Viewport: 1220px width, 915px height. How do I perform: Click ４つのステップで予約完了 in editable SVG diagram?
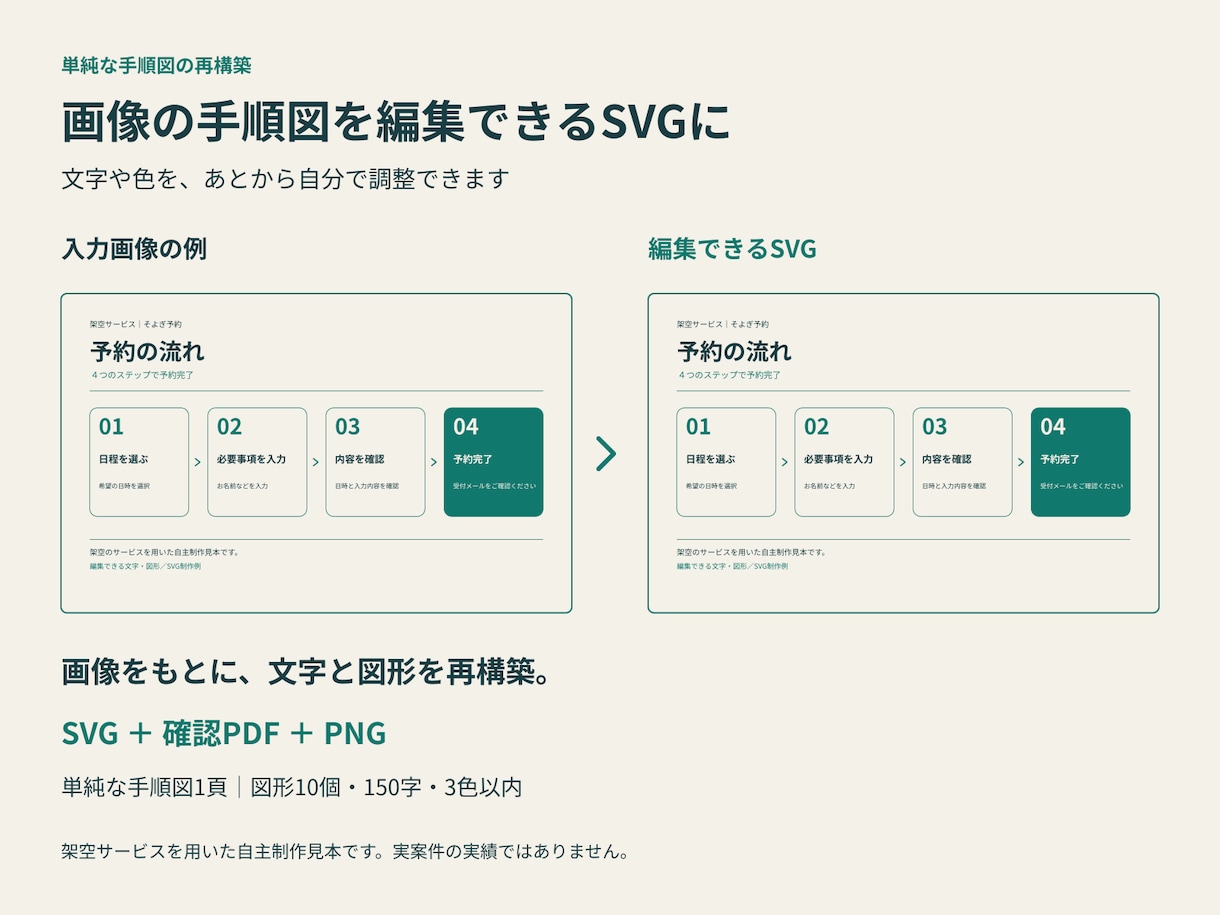729,375
